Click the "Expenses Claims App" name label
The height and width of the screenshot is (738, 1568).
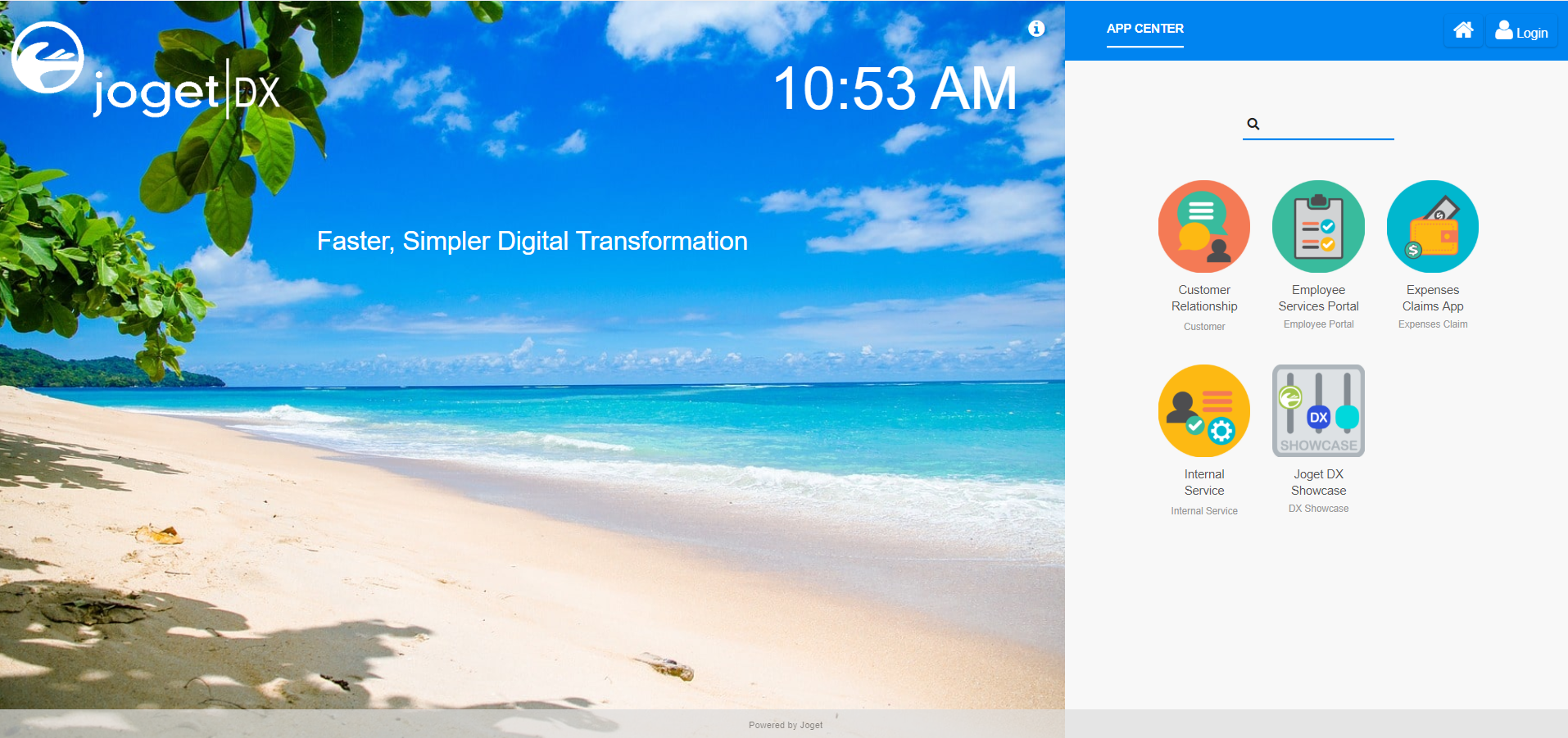(1432, 298)
